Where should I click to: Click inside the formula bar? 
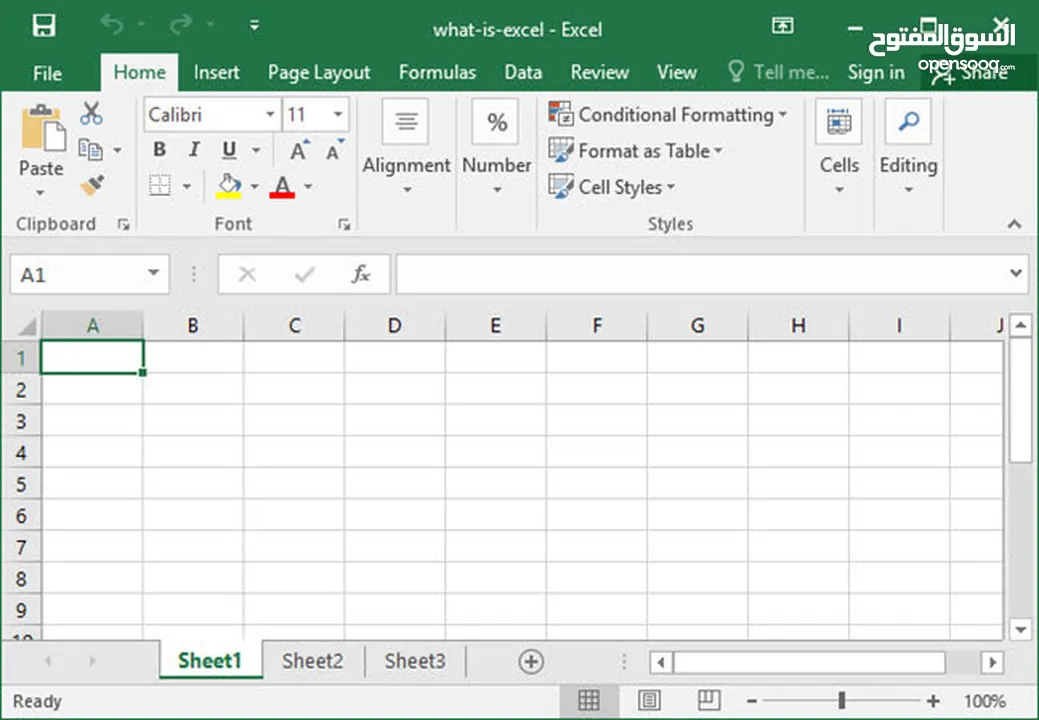pos(701,274)
